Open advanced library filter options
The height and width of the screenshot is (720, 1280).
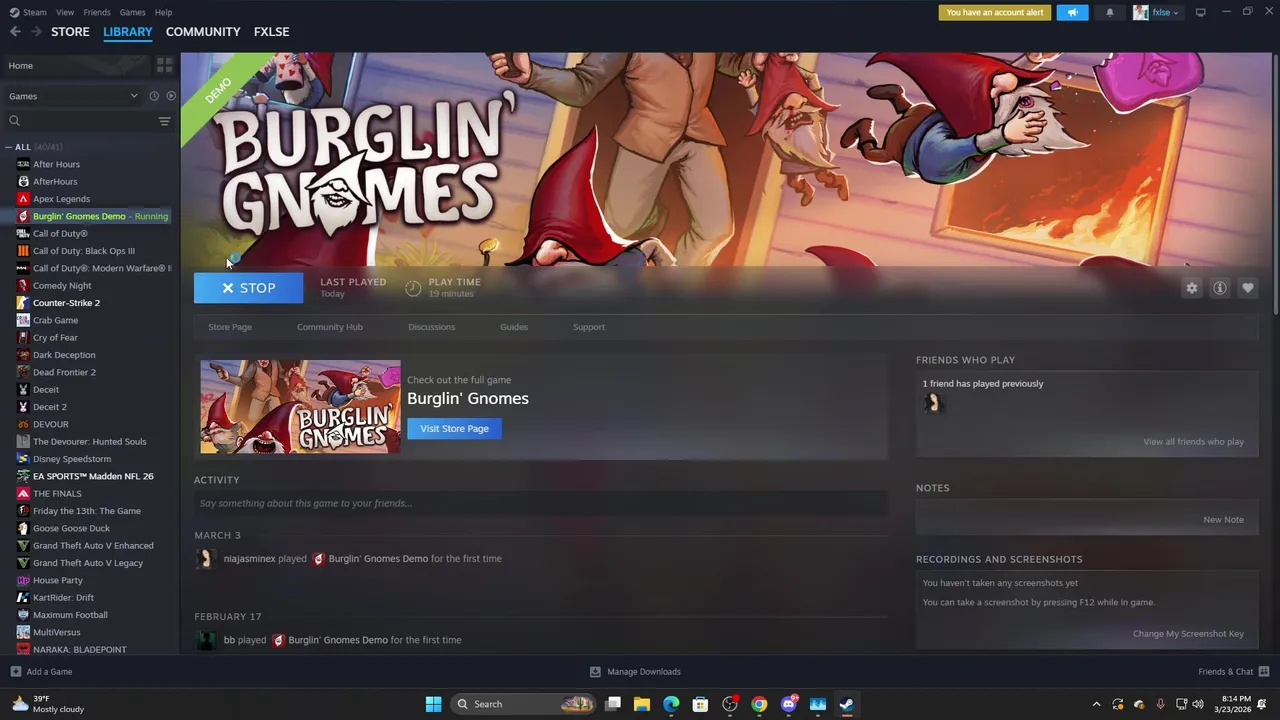coord(164,121)
